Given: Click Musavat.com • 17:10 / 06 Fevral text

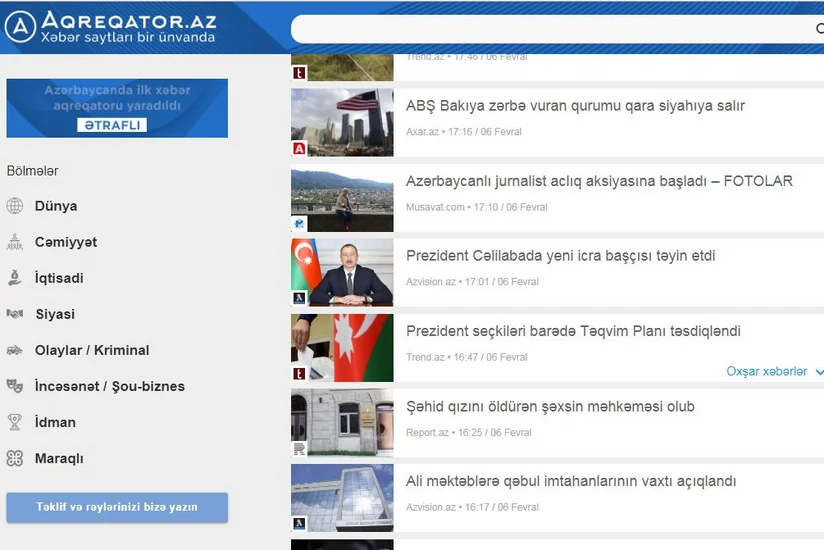Looking at the screenshot, I should click(477, 207).
